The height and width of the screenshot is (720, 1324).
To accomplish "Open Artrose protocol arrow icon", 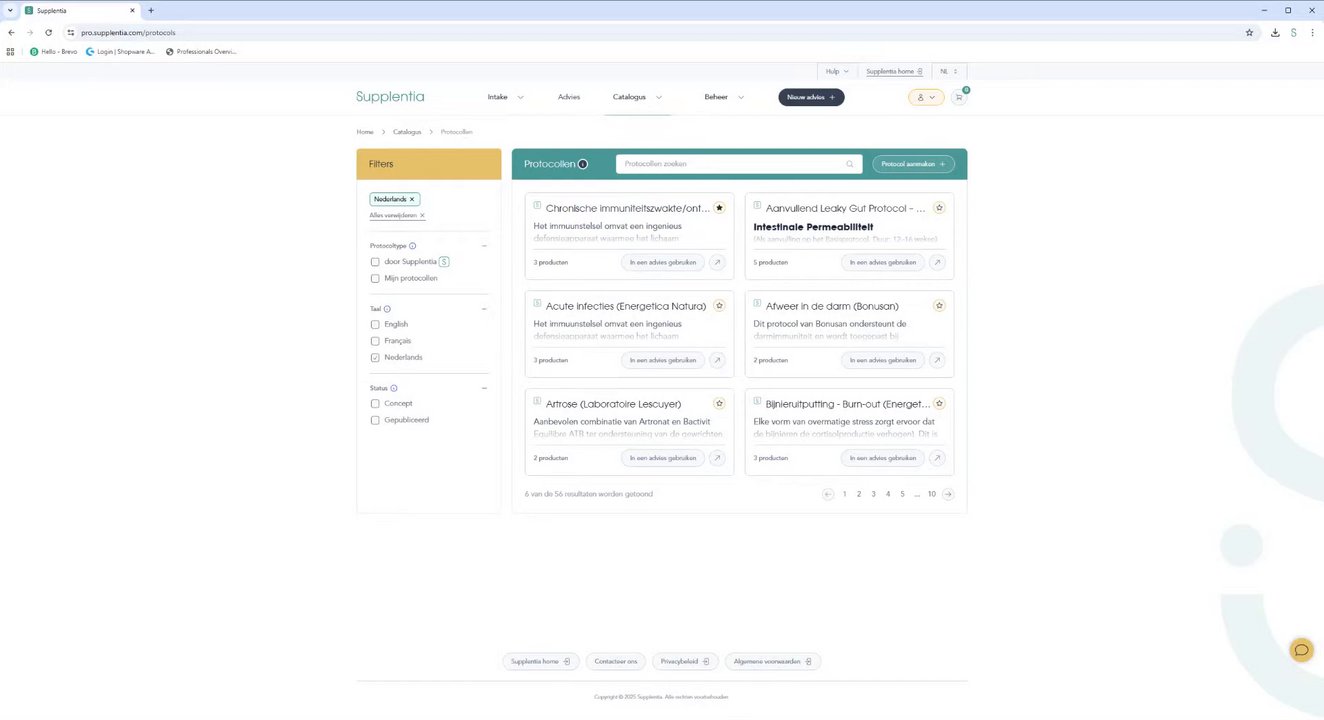I will point(717,458).
